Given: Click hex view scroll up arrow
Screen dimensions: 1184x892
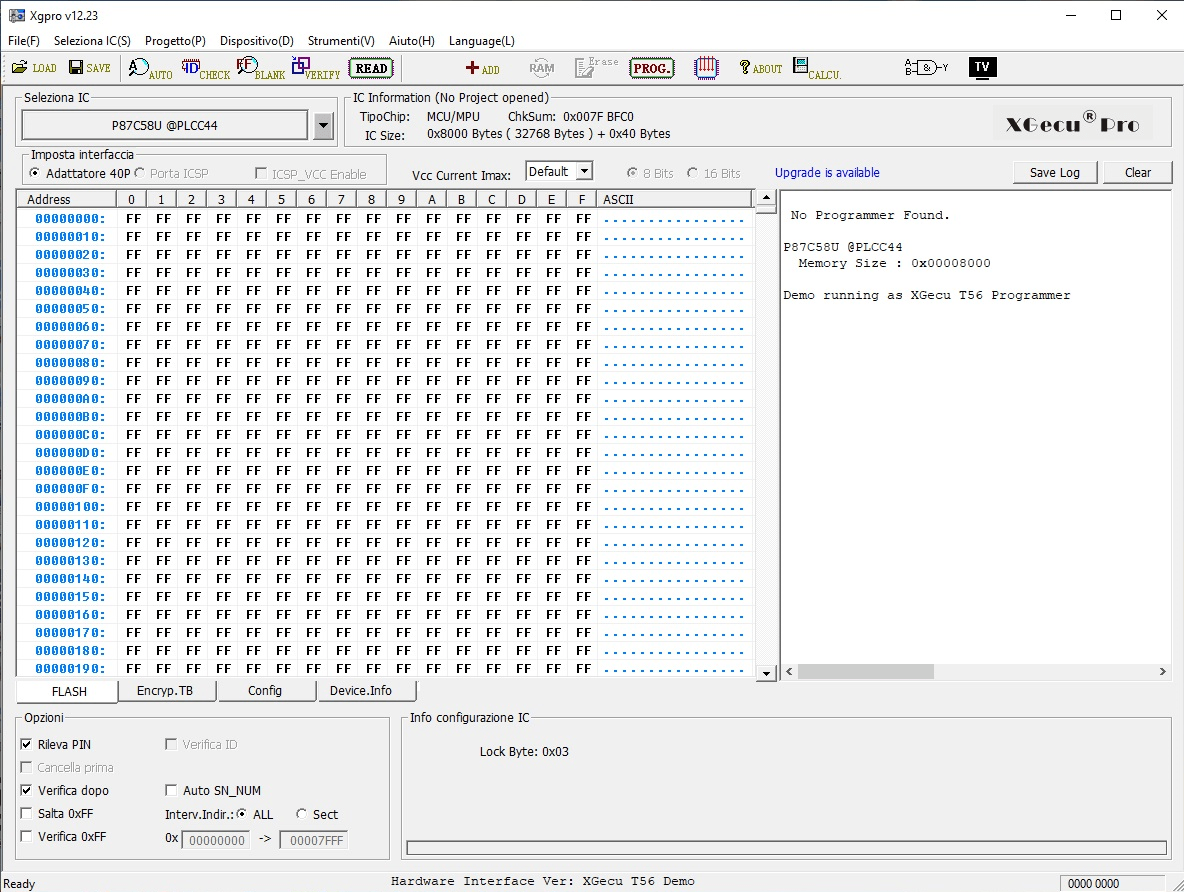Looking at the screenshot, I should point(766,198).
